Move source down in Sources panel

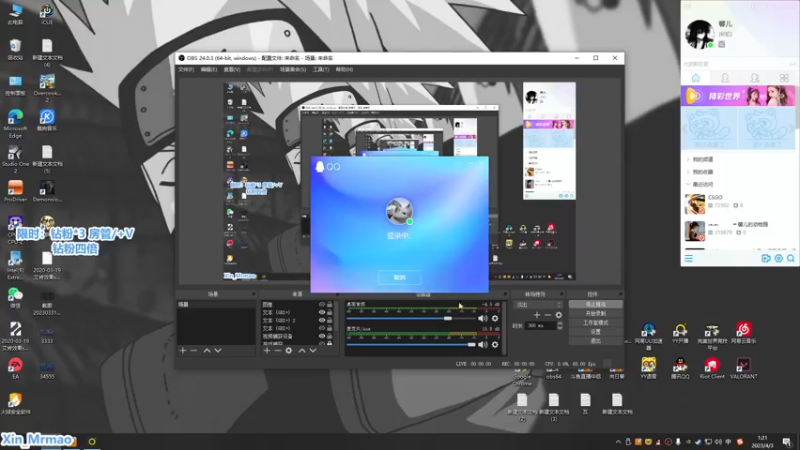313,351
